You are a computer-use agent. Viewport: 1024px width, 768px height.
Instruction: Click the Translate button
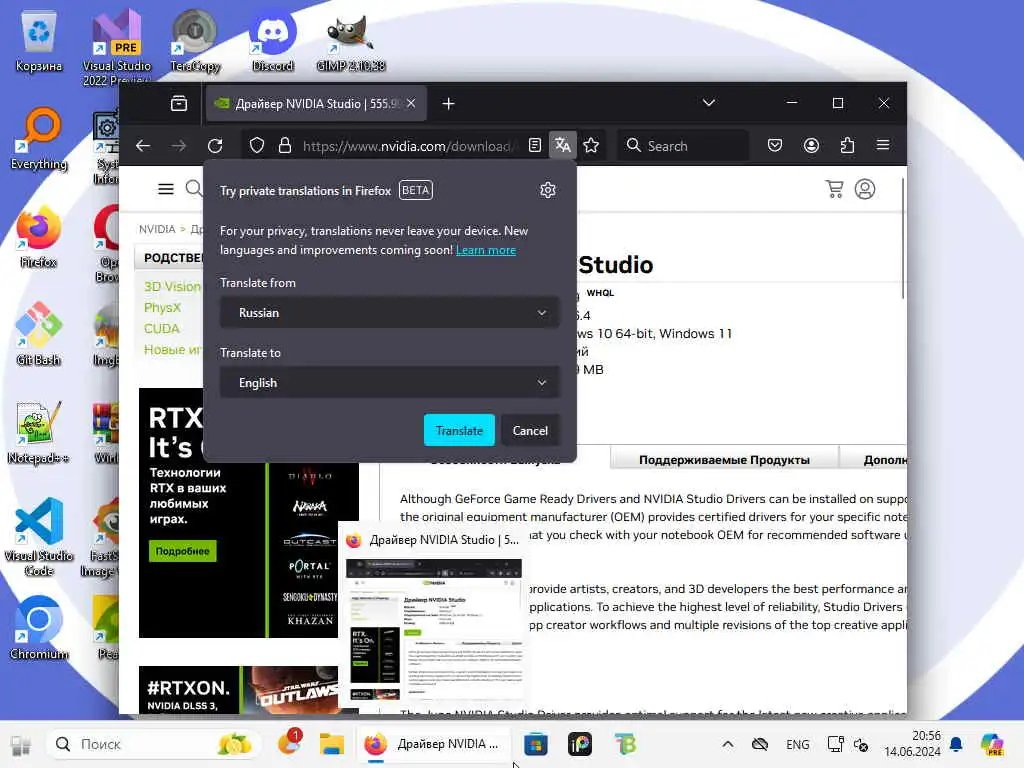tap(459, 430)
